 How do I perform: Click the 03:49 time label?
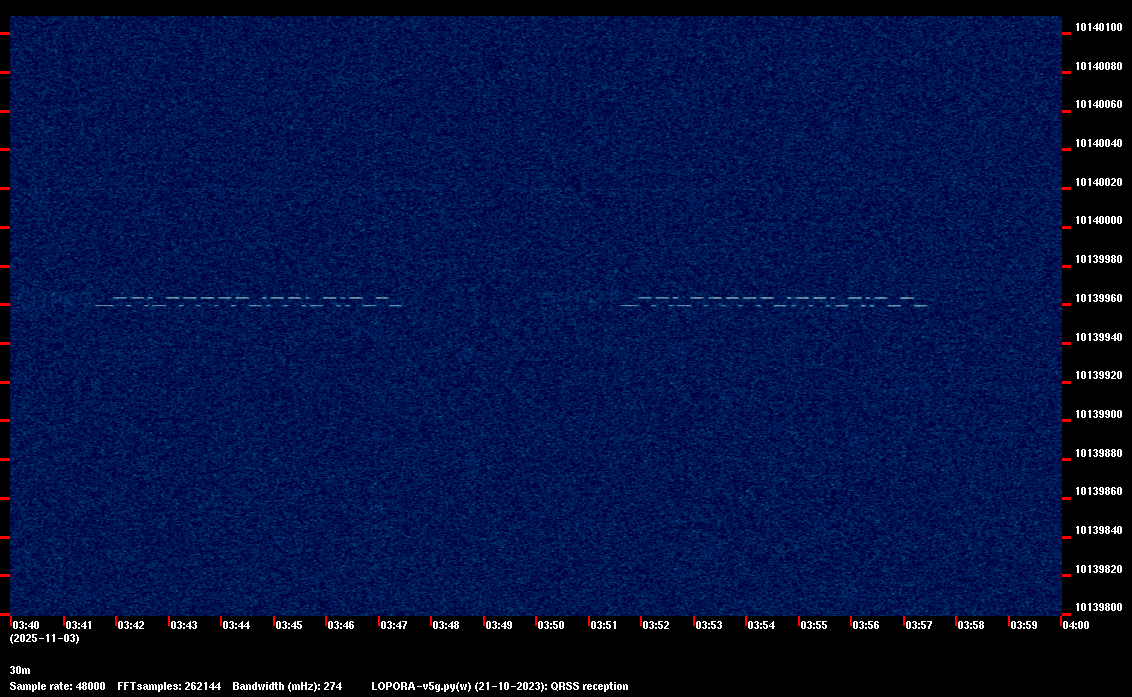(x=499, y=625)
